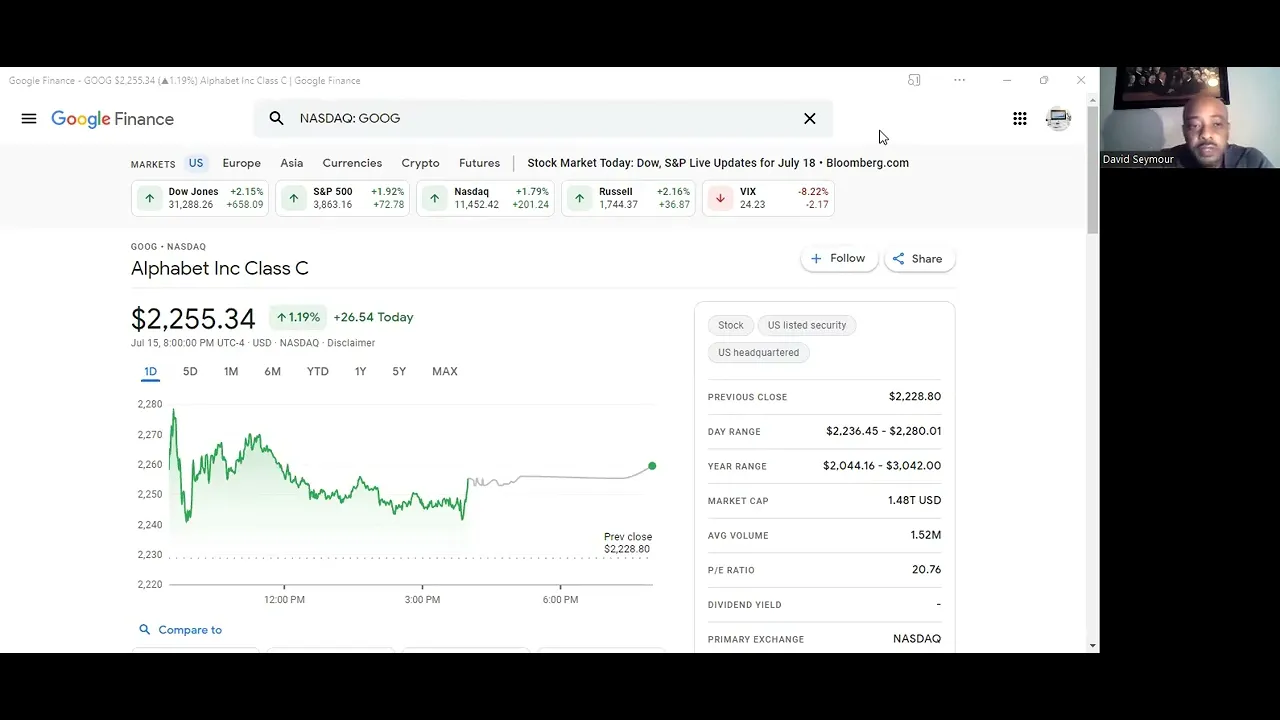Click the cast icon in title bar
Screen dimensions: 1280x720
914,80
